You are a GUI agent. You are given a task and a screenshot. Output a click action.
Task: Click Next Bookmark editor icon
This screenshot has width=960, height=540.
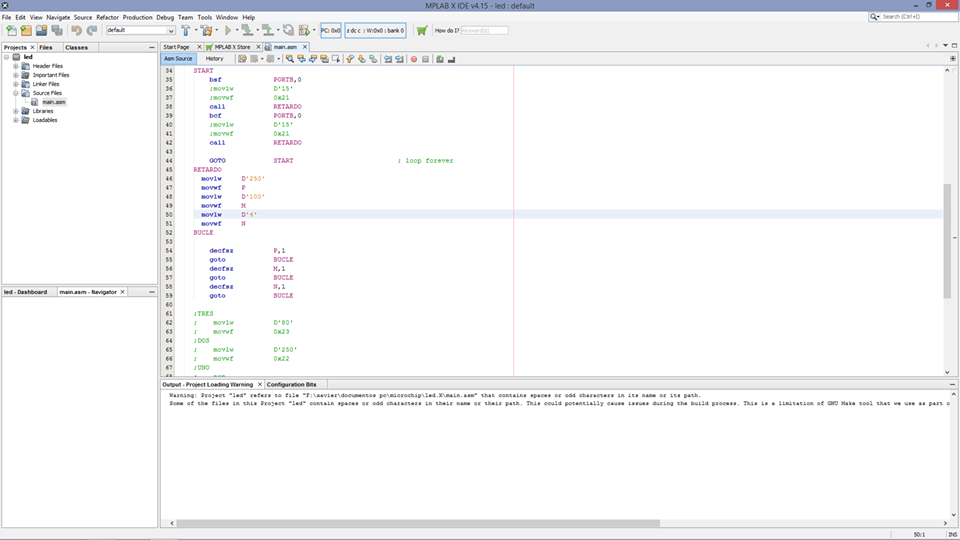(362, 59)
